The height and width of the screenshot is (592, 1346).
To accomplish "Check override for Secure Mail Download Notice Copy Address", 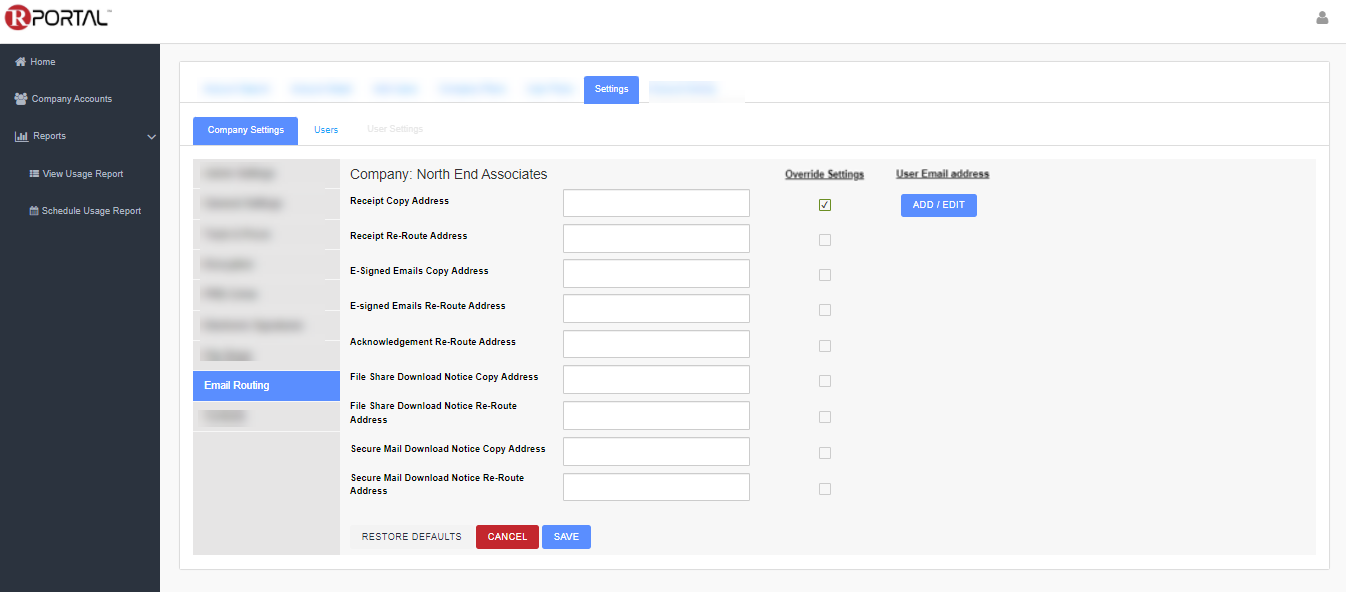I will pos(824,452).
